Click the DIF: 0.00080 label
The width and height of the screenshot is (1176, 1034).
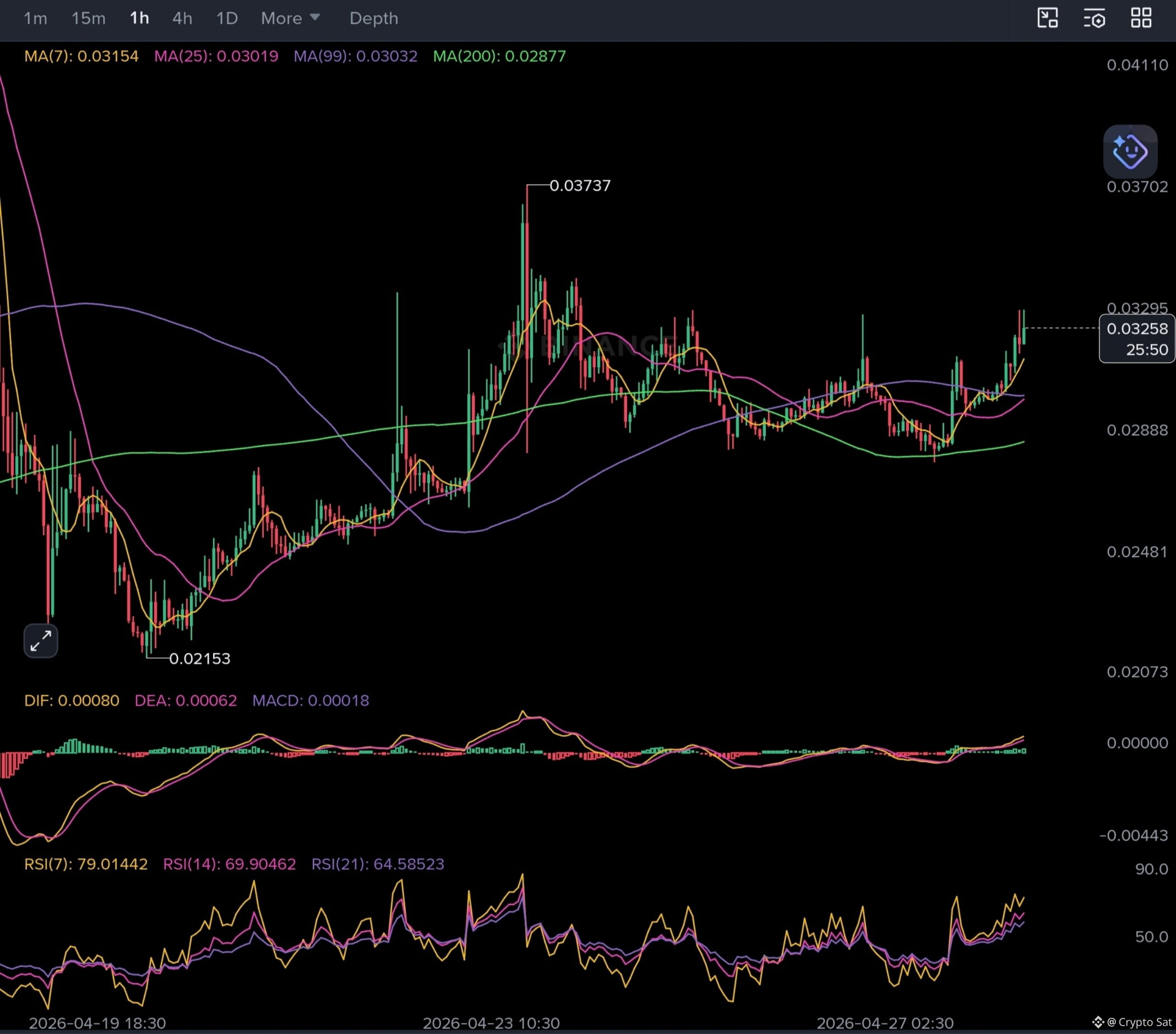click(x=72, y=701)
